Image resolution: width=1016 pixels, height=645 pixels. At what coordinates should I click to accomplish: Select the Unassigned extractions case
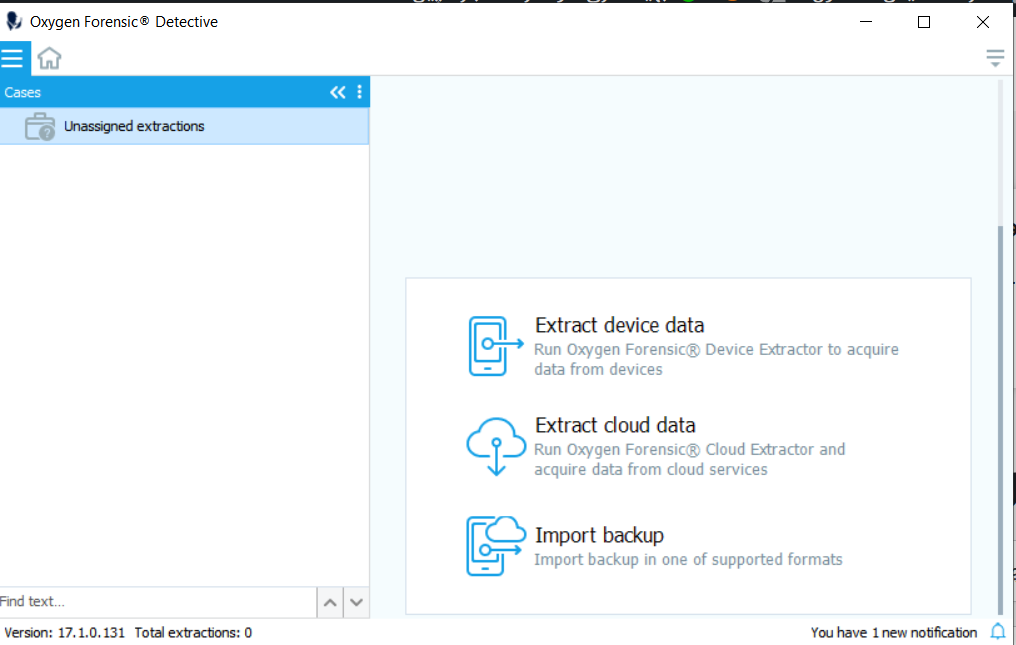tap(185, 126)
